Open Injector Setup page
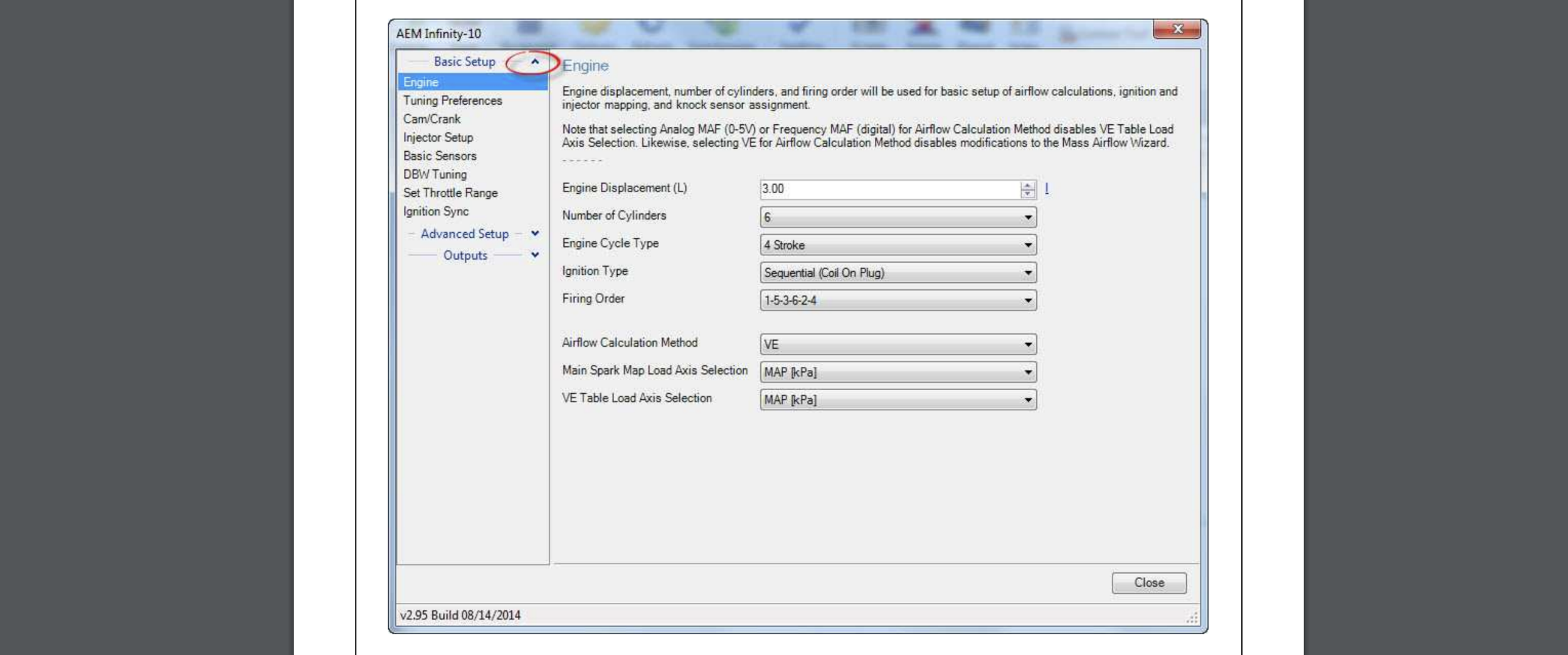This screenshot has width=1568, height=655. pyautogui.click(x=438, y=137)
